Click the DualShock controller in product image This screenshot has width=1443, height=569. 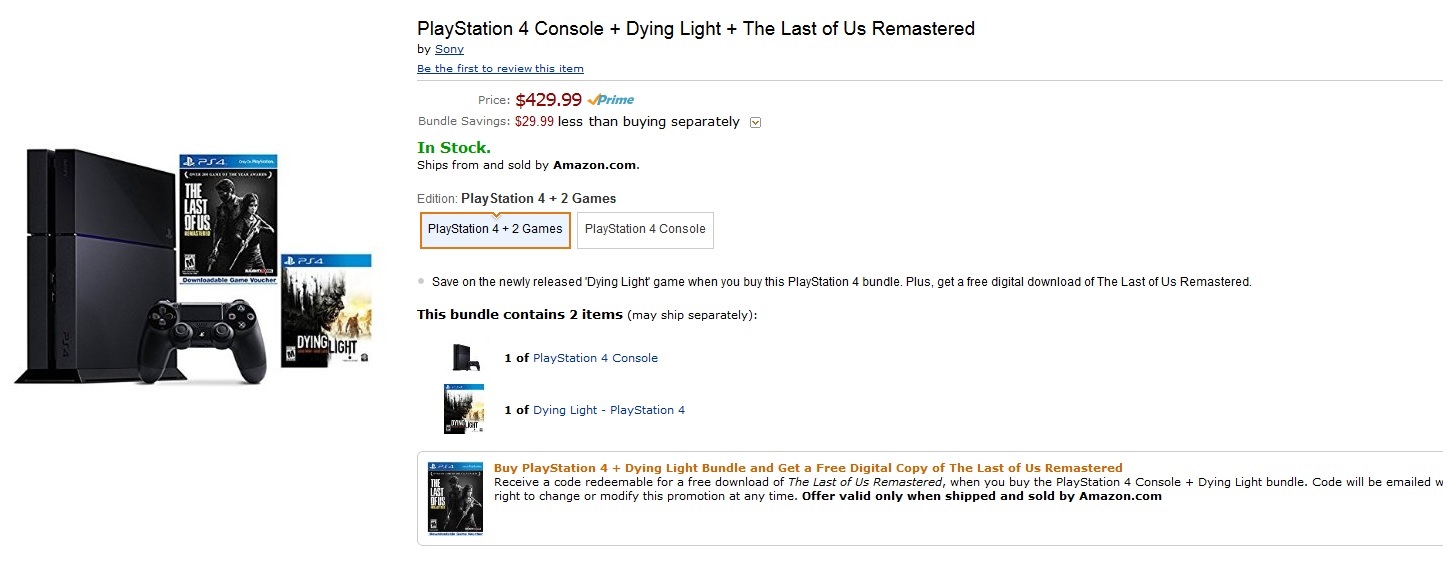click(x=205, y=342)
